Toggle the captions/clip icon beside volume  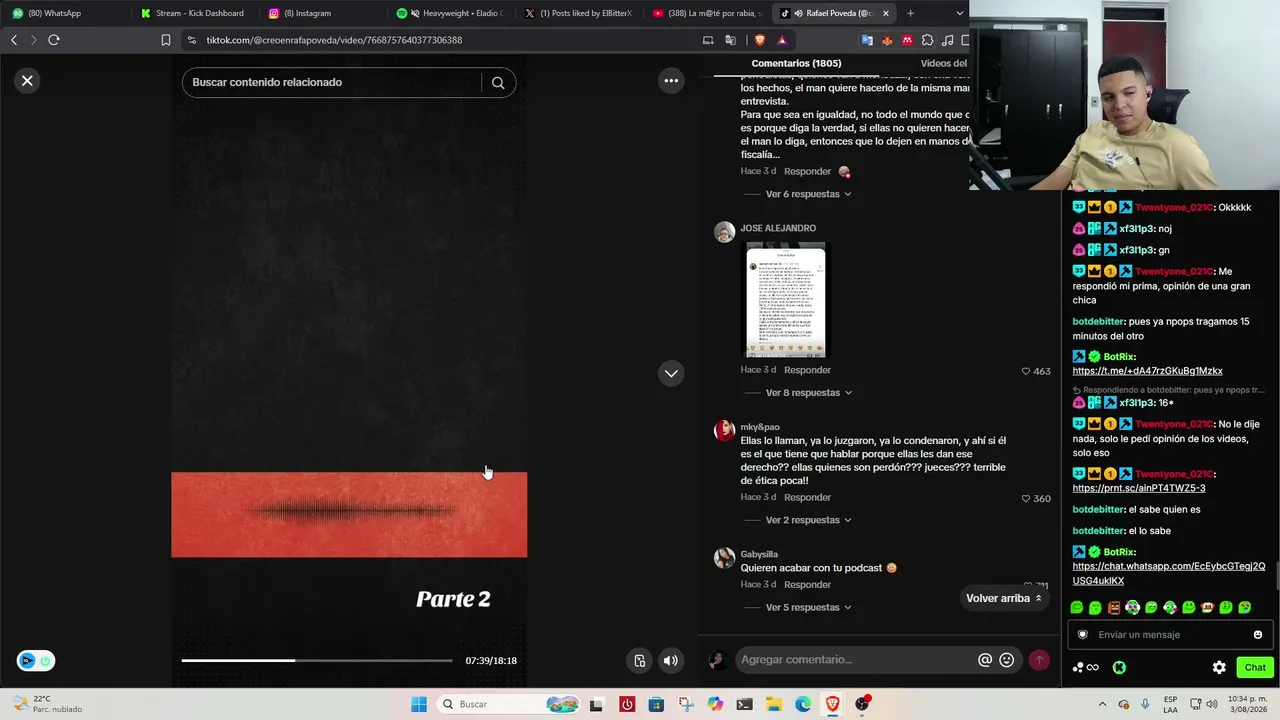click(640, 660)
